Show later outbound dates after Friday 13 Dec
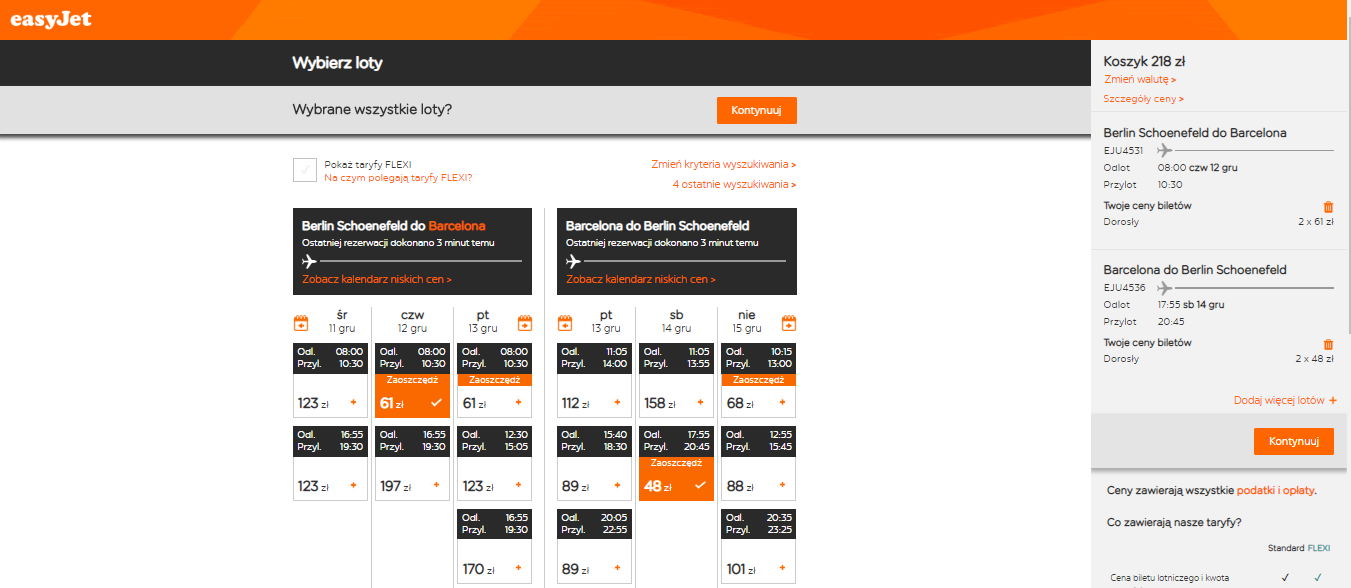This screenshot has height=588, width=1351. pos(524,323)
